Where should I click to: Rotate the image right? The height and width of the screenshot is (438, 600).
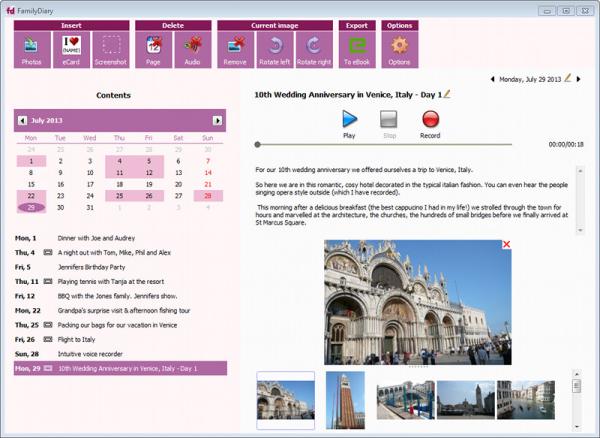313,49
